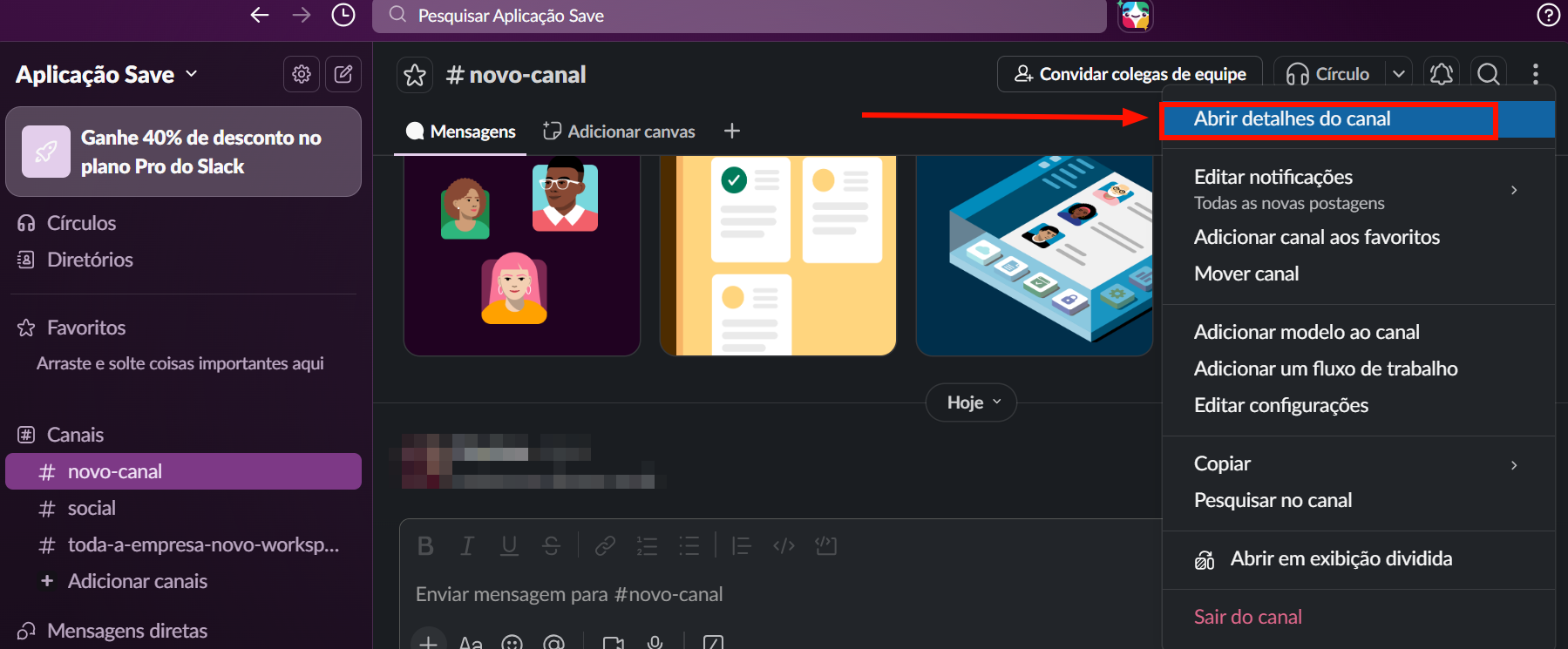This screenshot has height=649, width=1568.
Task: Expand the Aplicação Save workspace menu
Action: tap(106, 75)
